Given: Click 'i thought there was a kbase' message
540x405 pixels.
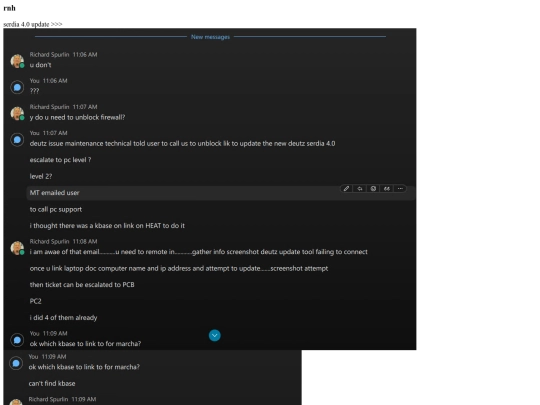Looking at the screenshot, I should (107, 226).
